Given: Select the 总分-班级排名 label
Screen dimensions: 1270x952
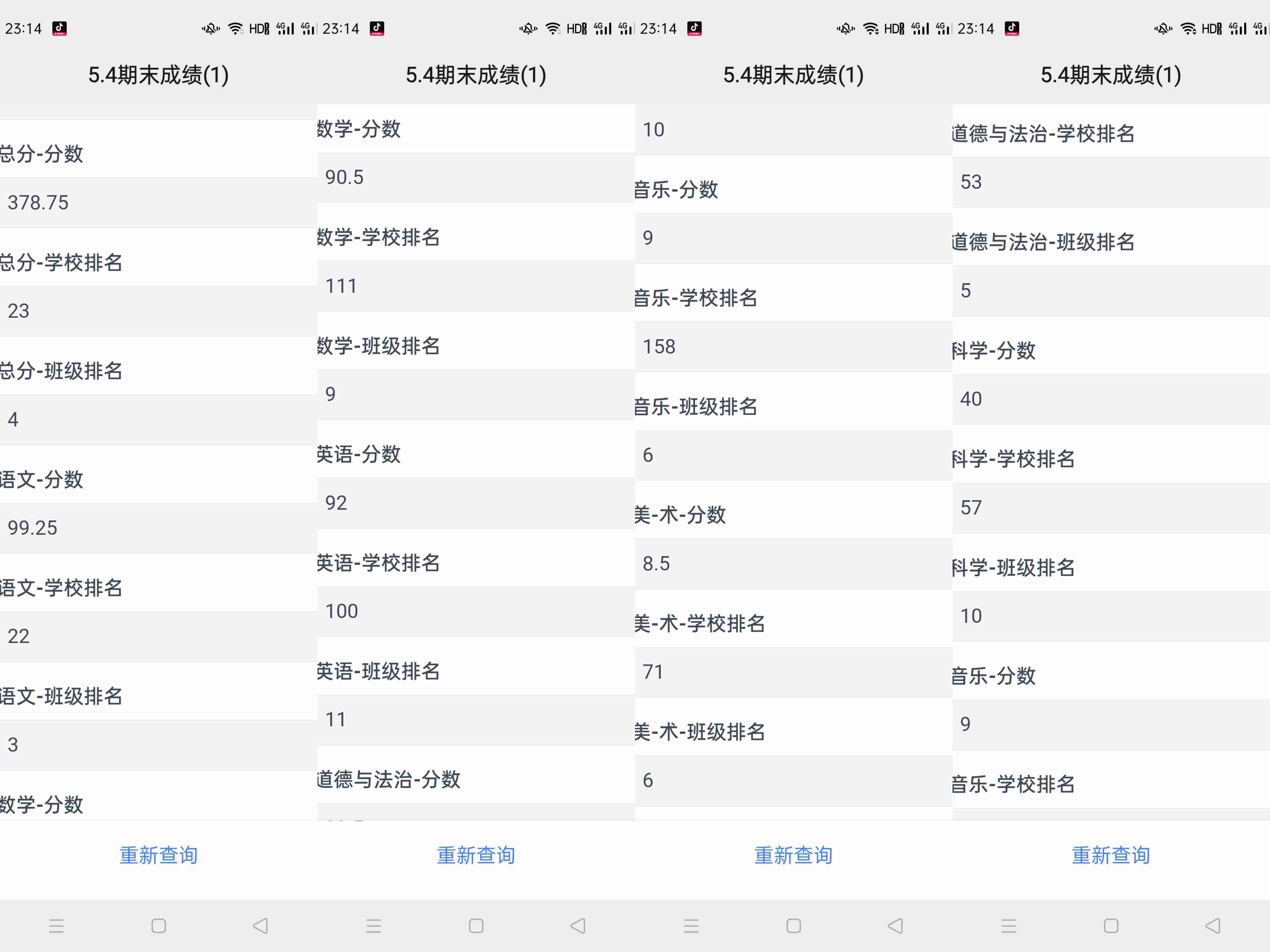Looking at the screenshot, I should (x=61, y=371).
